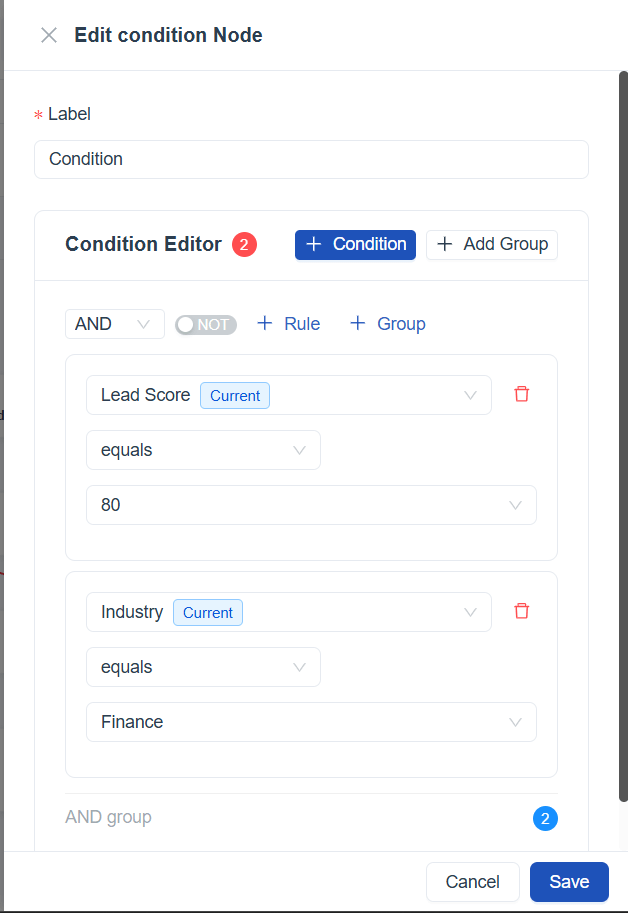Open the Finance value dropdown
Image resolution: width=628 pixels, height=913 pixels.
click(311, 722)
